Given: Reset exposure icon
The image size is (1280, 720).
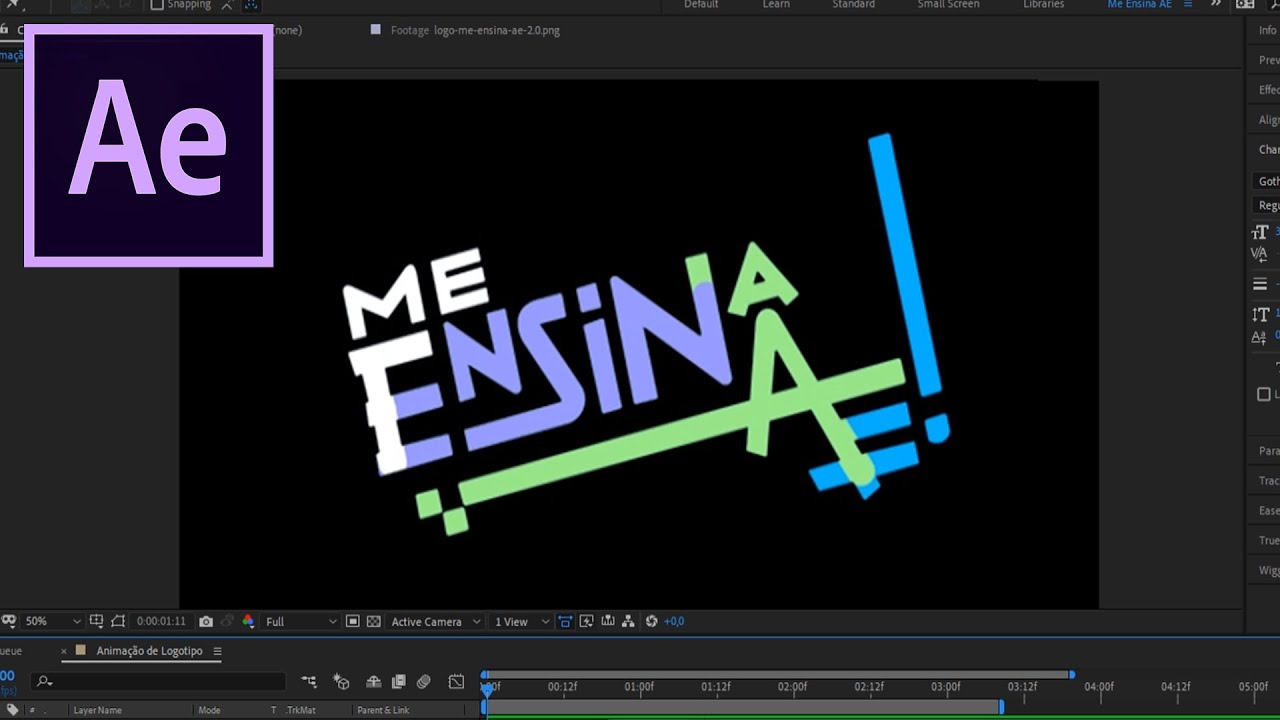Looking at the screenshot, I should (x=652, y=621).
